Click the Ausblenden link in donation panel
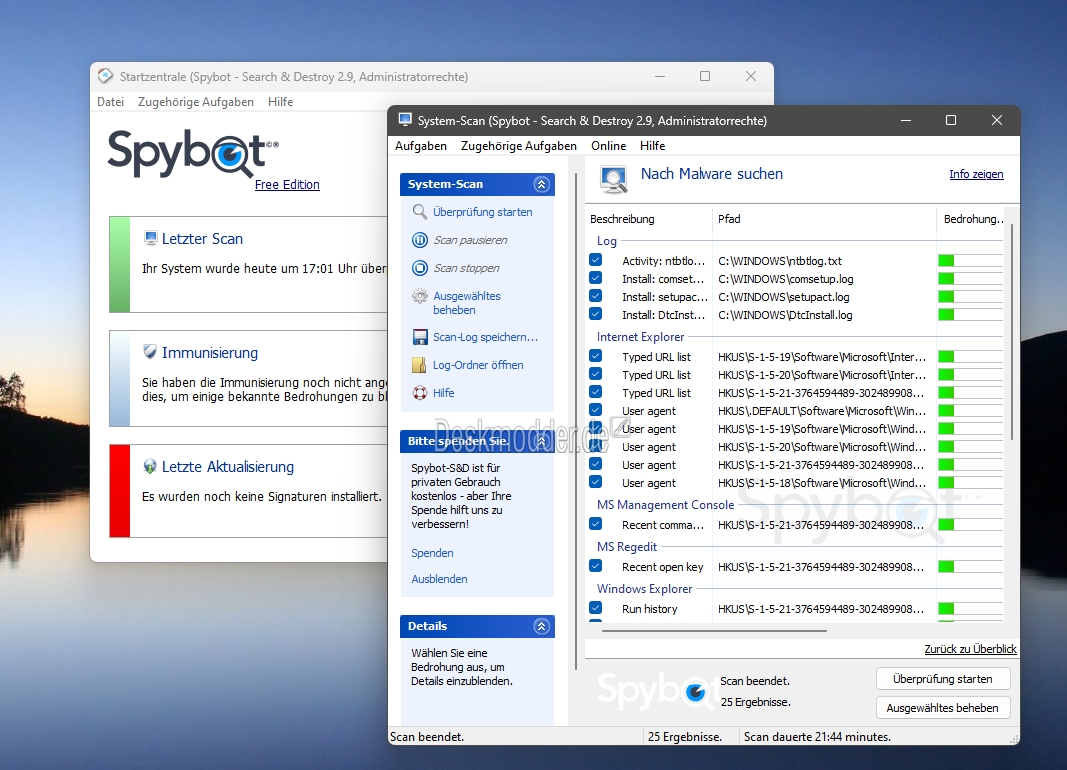 coord(439,579)
